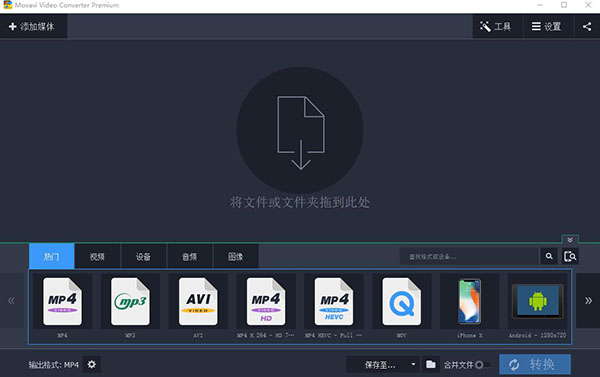
Task: Collapse the format panel with double chevron
Action: [570, 240]
